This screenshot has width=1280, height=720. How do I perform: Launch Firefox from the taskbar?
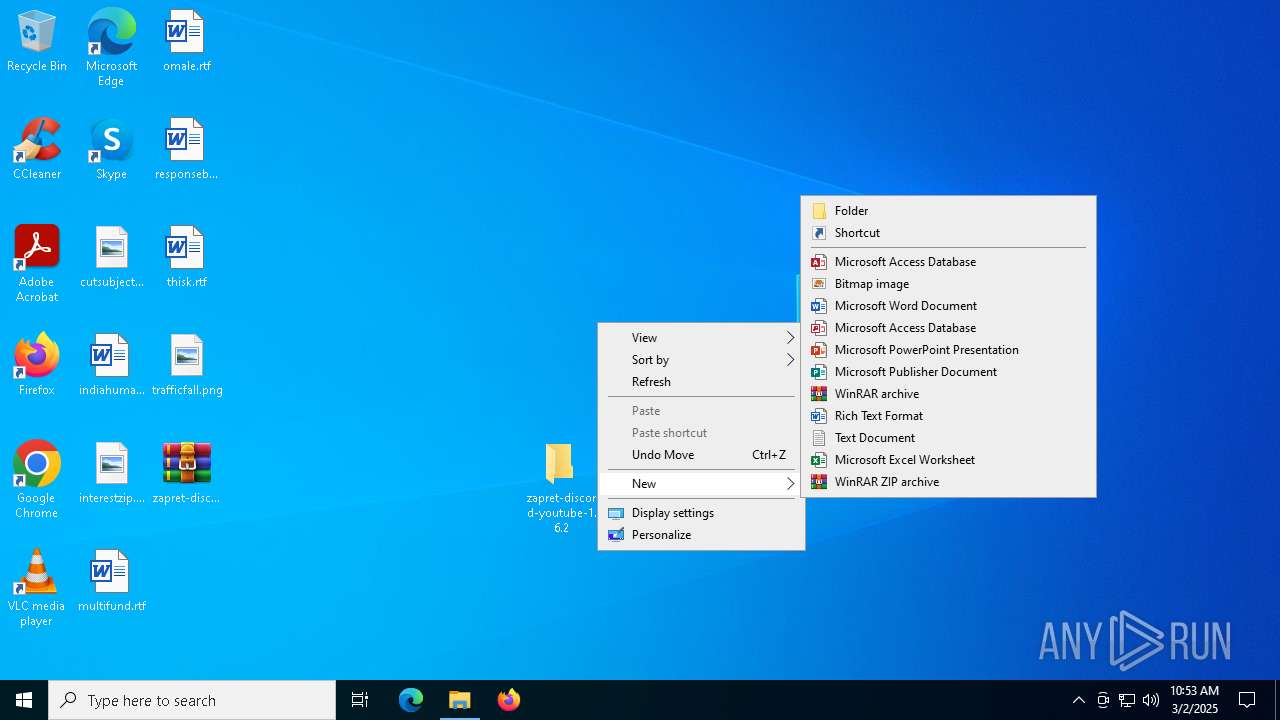(509, 700)
